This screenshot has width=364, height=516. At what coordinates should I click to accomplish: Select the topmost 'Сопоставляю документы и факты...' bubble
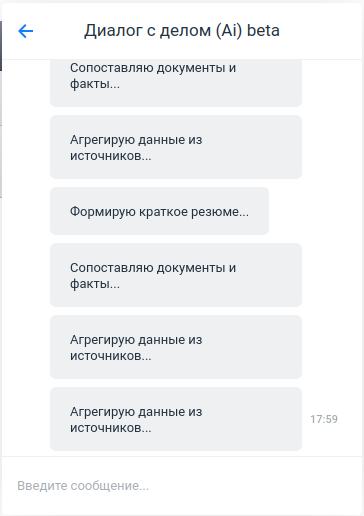coord(176,83)
